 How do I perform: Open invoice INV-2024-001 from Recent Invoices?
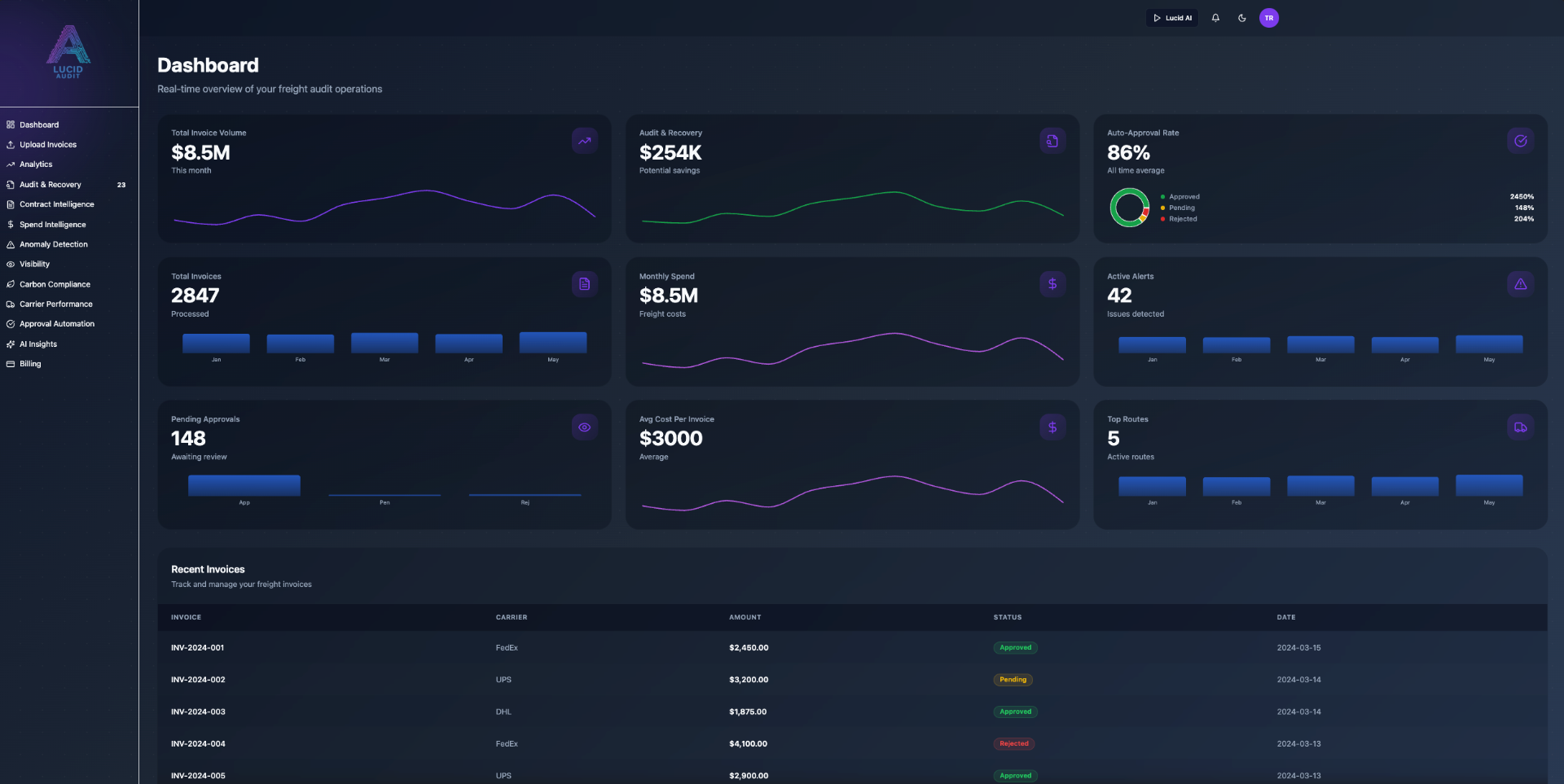point(198,647)
